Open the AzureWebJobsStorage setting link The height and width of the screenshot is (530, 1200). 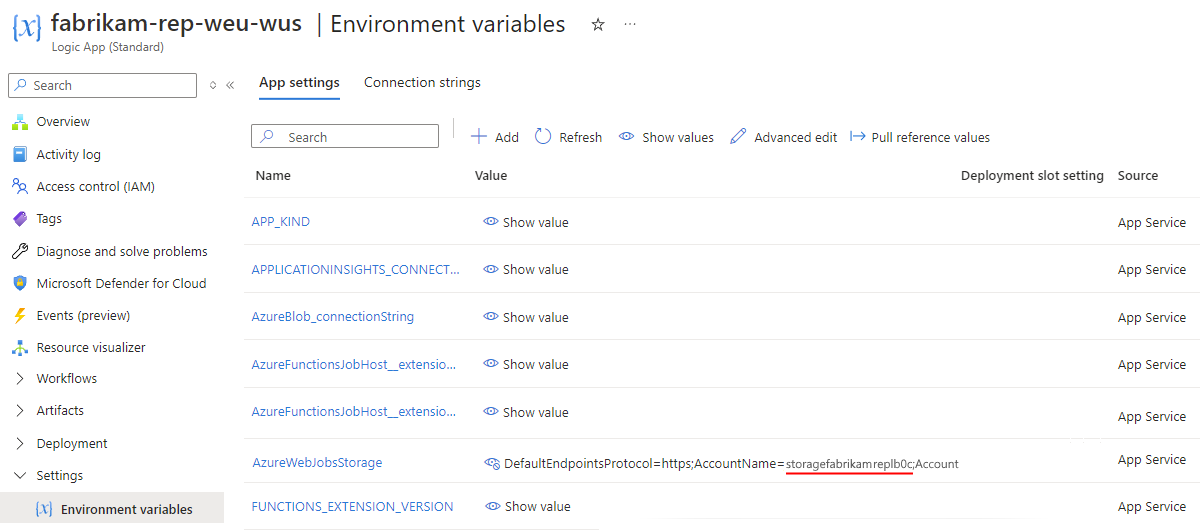click(317, 463)
